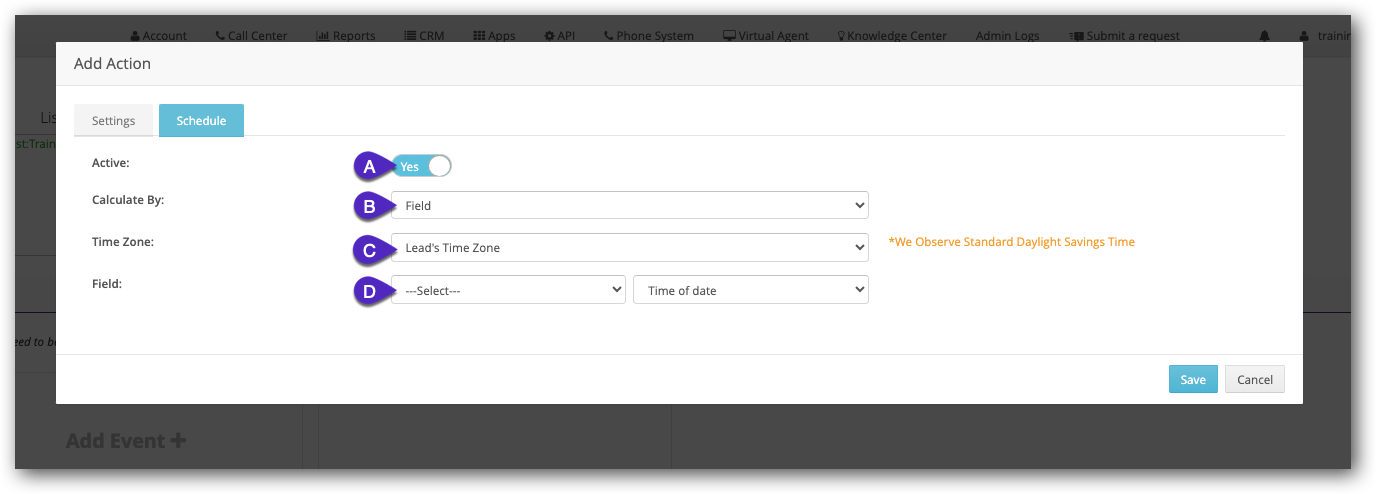Click the 'Field:' label
This screenshot has height=494, width=1376.
(107, 284)
